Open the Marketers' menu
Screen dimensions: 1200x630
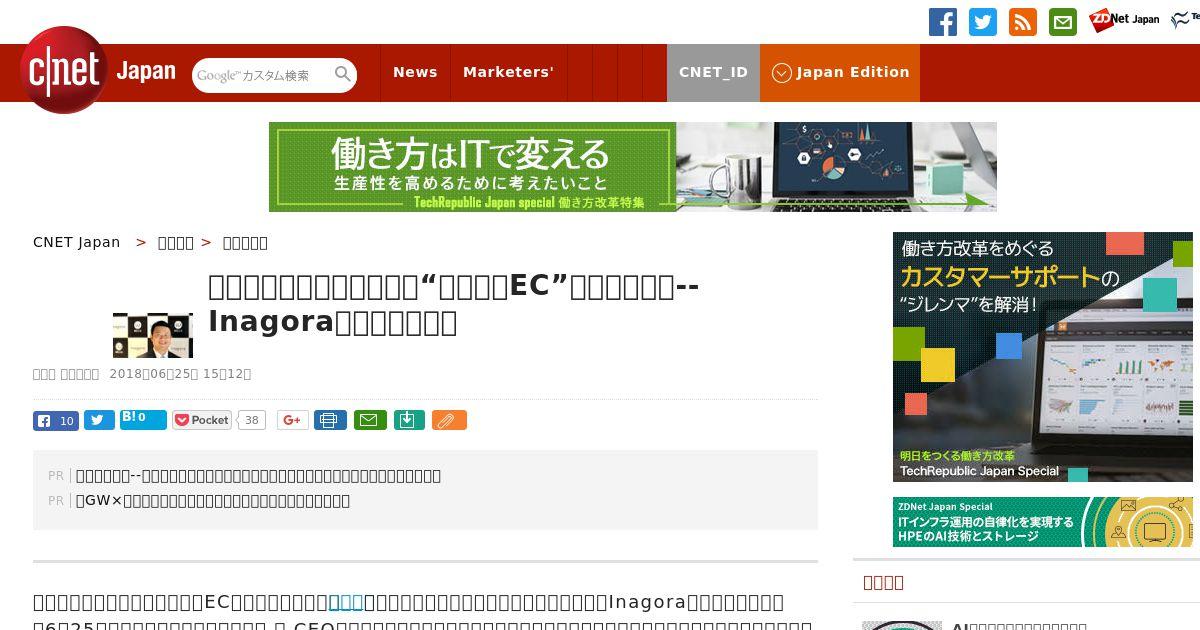508,72
